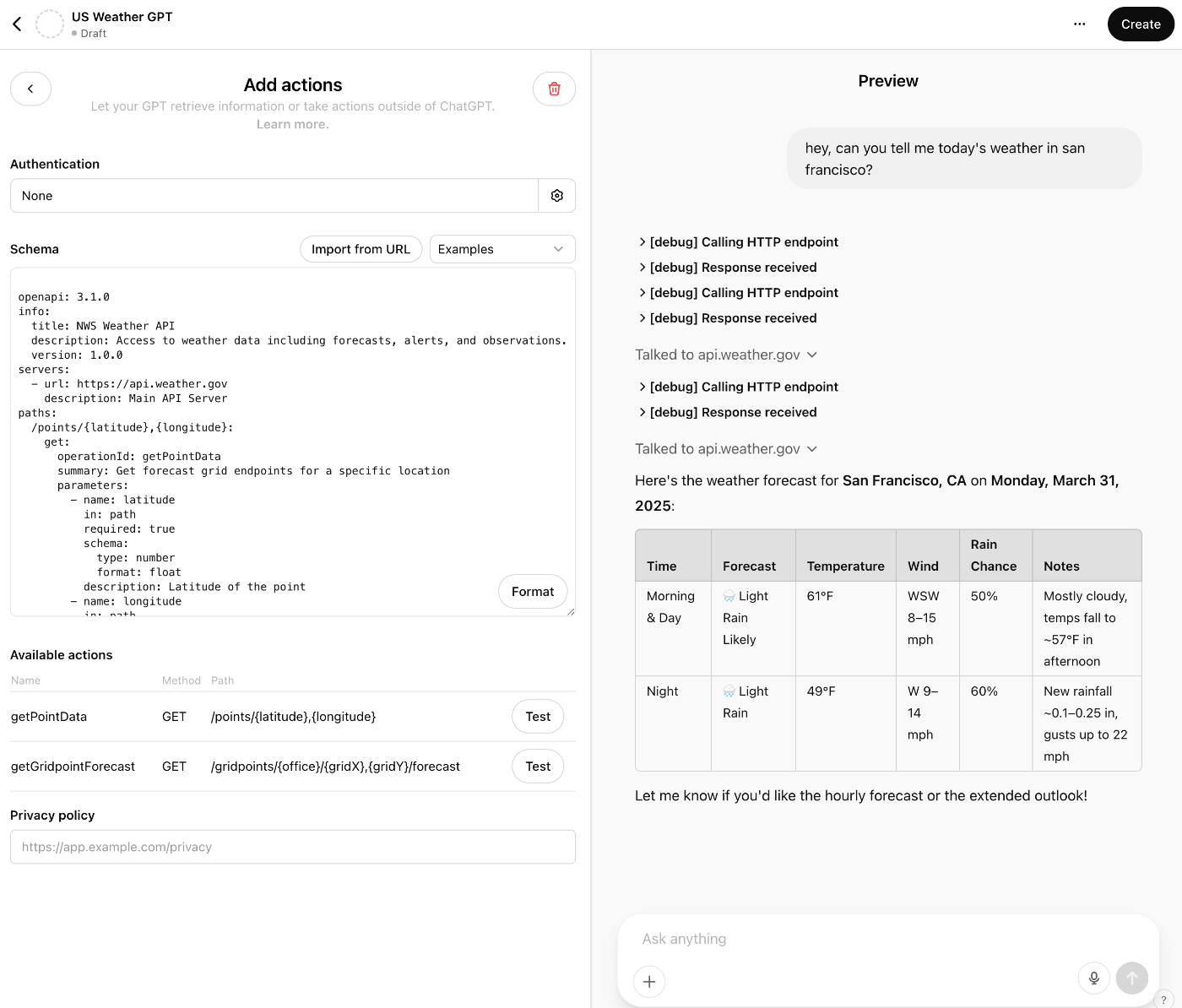Click the Morning & Day time cell
Viewport: 1182px width, 1008px height.
[x=674, y=629]
